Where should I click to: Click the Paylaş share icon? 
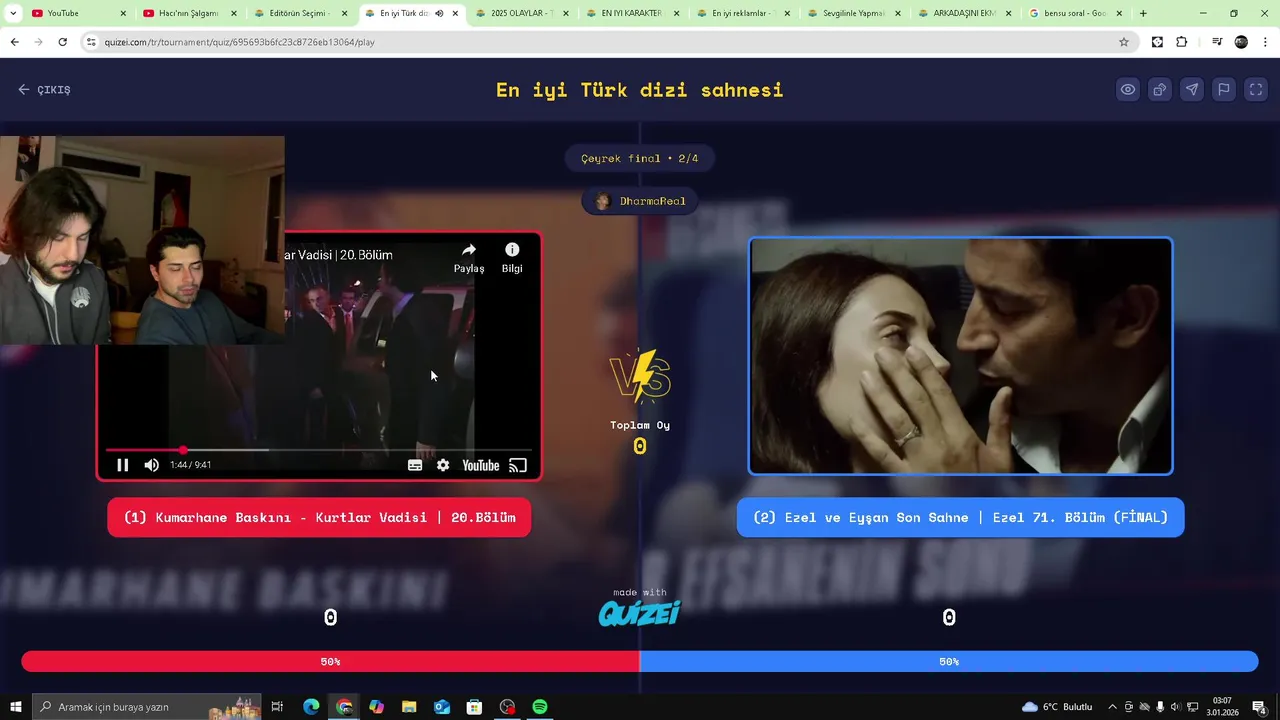click(x=469, y=257)
